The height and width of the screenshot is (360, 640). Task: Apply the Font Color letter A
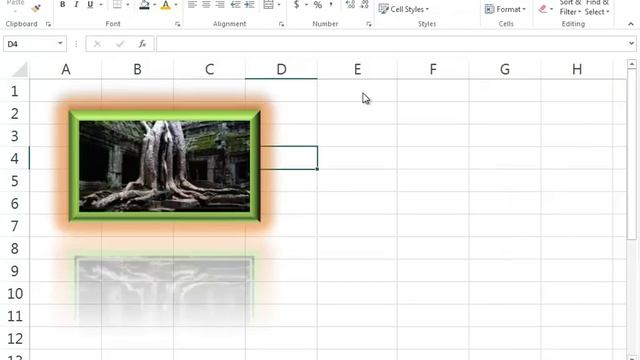click(x=165, y=5)
